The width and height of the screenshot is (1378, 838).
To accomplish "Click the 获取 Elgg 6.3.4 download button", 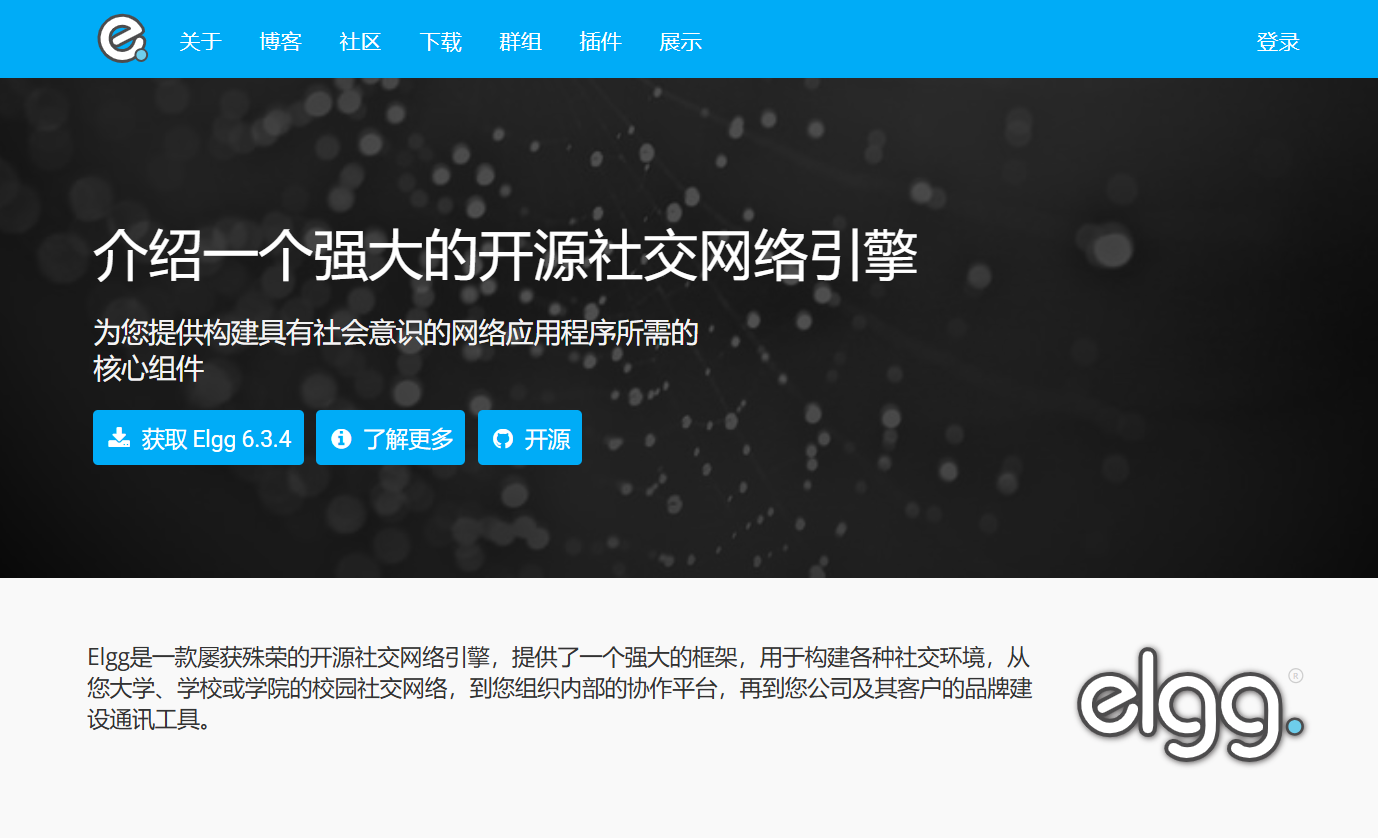I will pos(198,438).
